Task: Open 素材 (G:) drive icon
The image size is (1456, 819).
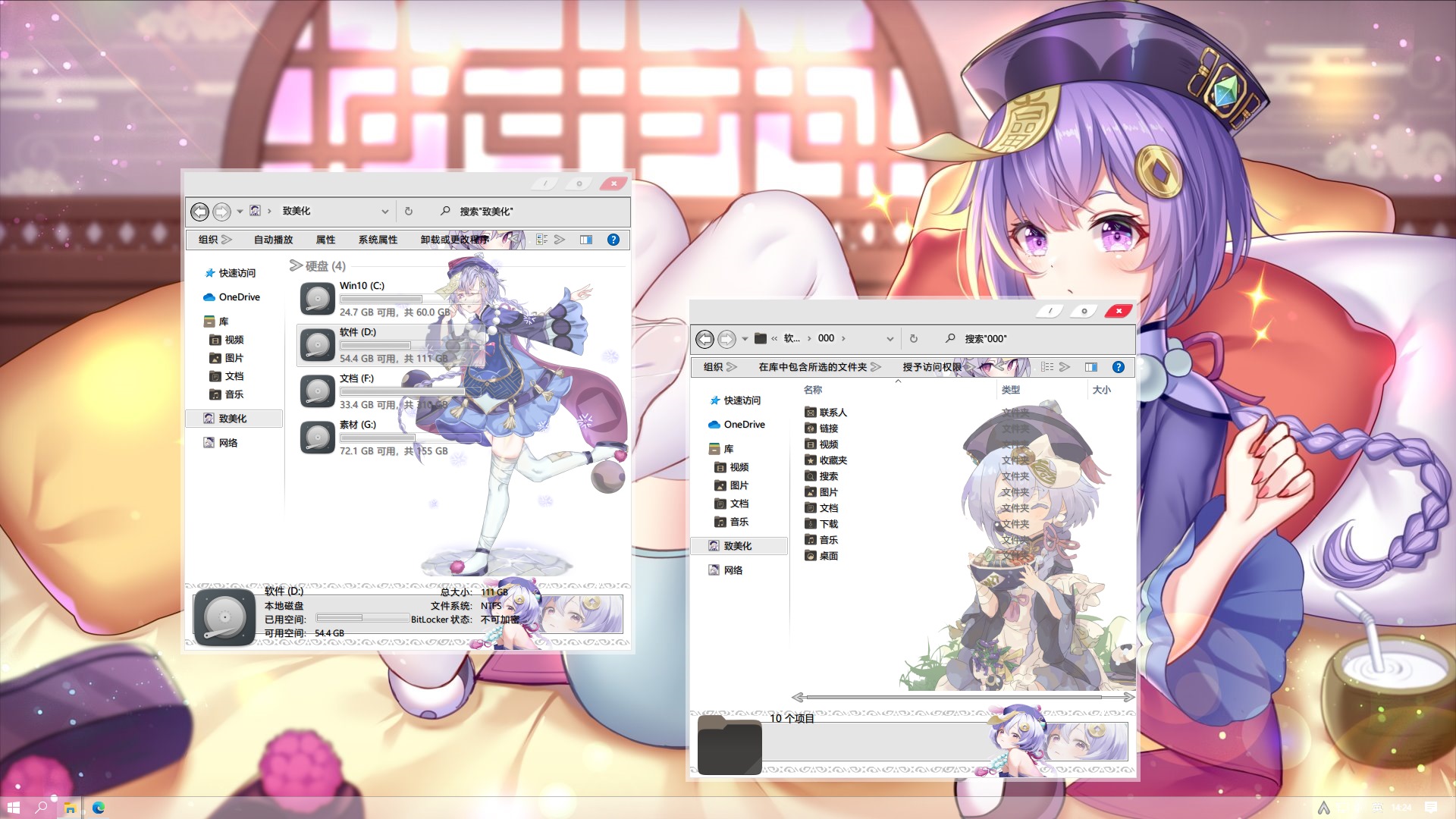Action: 317,438
